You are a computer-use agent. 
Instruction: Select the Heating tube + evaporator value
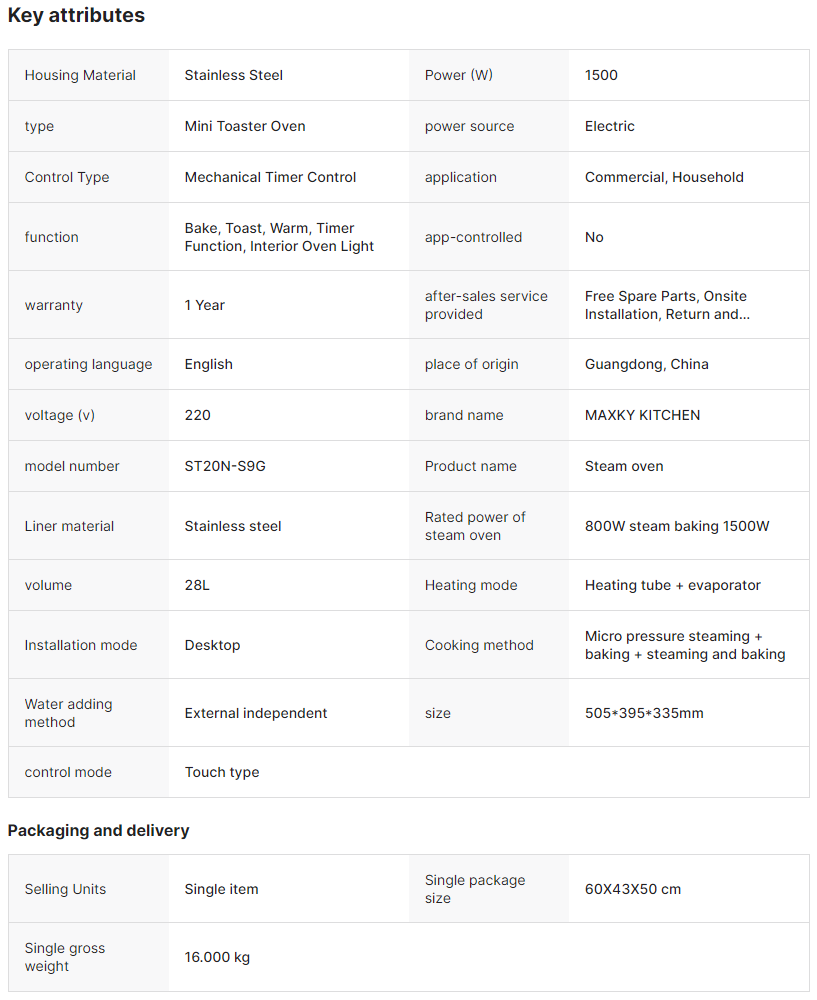click(672, 585)
